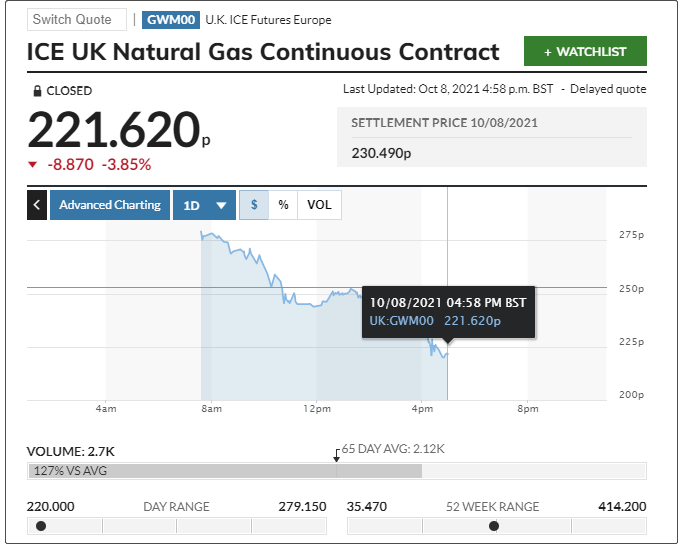Toggle the dollar price display mode
The height and width of the screenshot is (553, 680).
[254, 205]
